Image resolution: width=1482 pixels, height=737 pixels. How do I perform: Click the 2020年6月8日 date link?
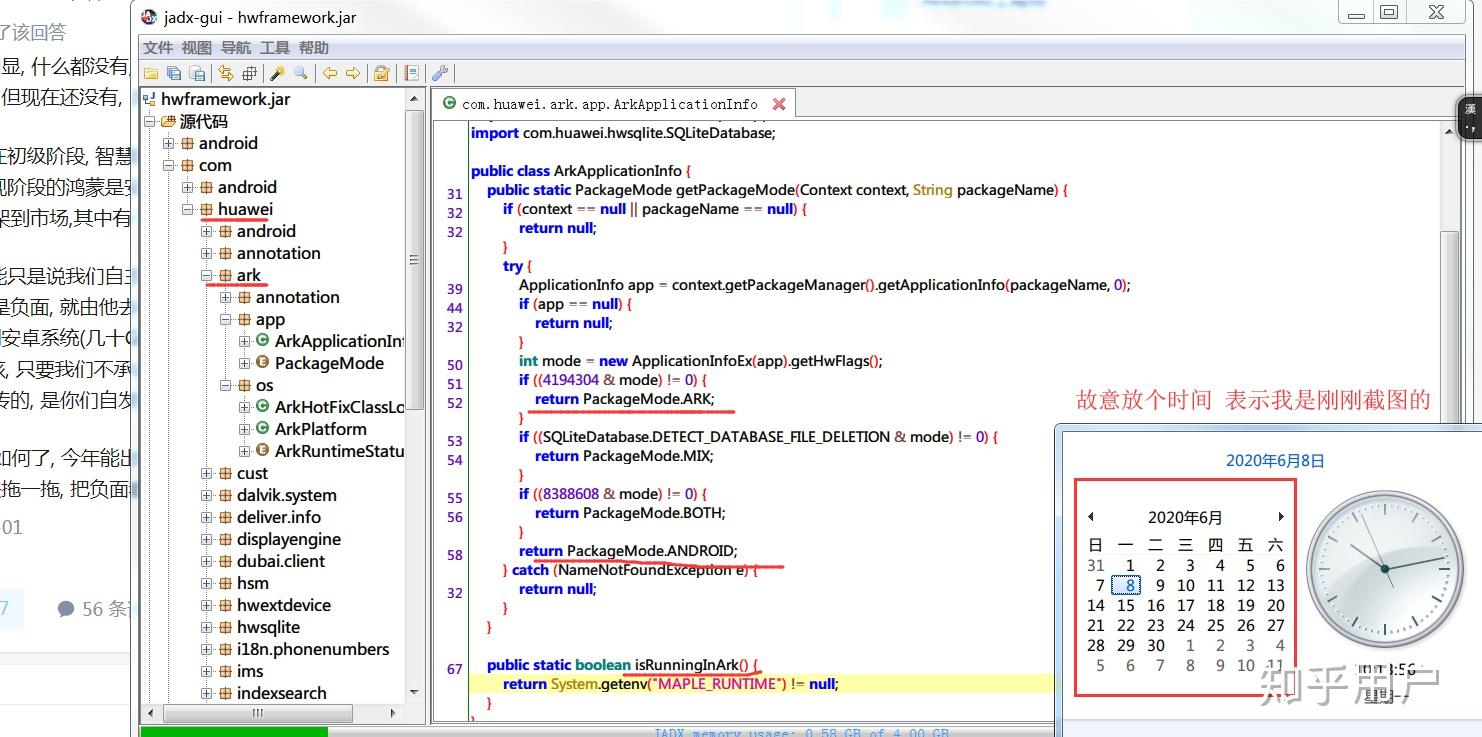tap(1275, 461)
